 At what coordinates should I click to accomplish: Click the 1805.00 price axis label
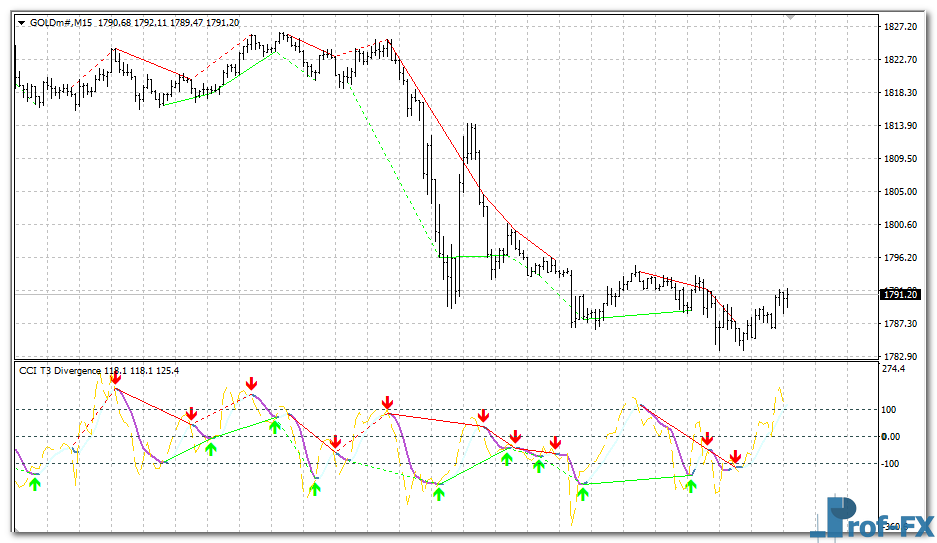click(x=901, y=191)
